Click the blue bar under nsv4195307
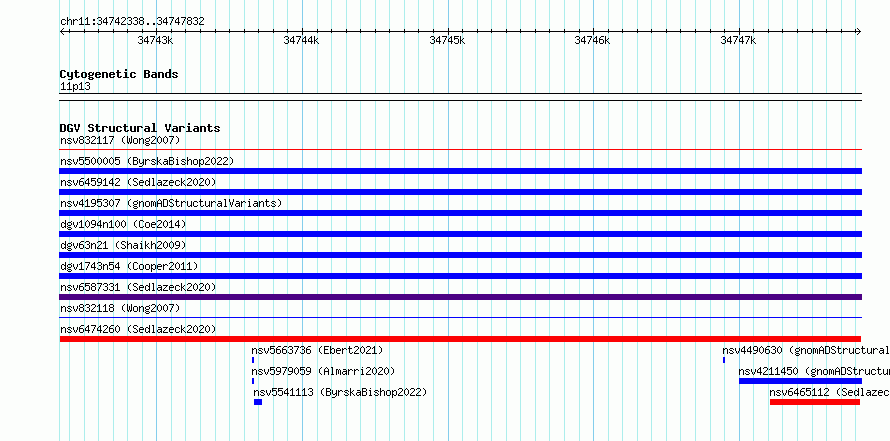The width and height of the screenshot is (890, 441). pyautogui.click(x=461, y=213)
